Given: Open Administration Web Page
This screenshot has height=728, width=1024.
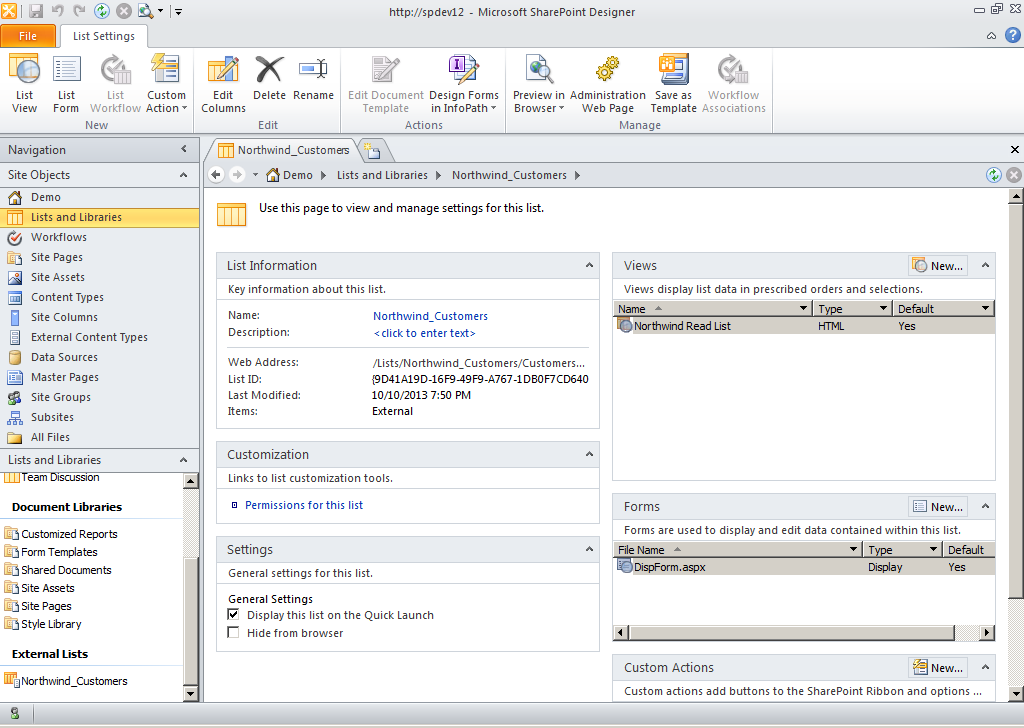Looking at the screenshot, I should tap(607, 84).
